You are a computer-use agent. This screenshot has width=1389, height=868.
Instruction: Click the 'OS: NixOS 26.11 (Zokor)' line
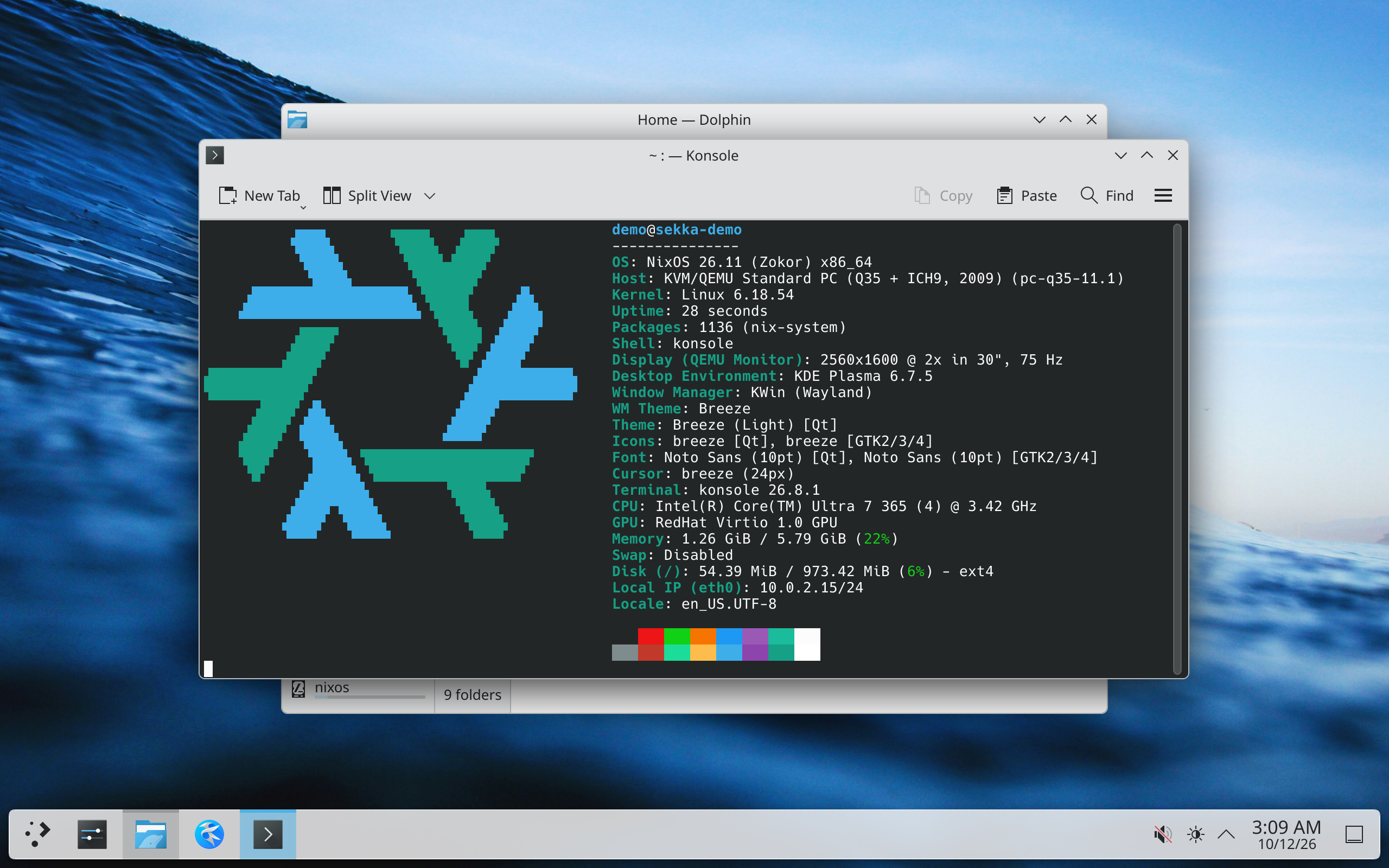[x=742, y=263]
